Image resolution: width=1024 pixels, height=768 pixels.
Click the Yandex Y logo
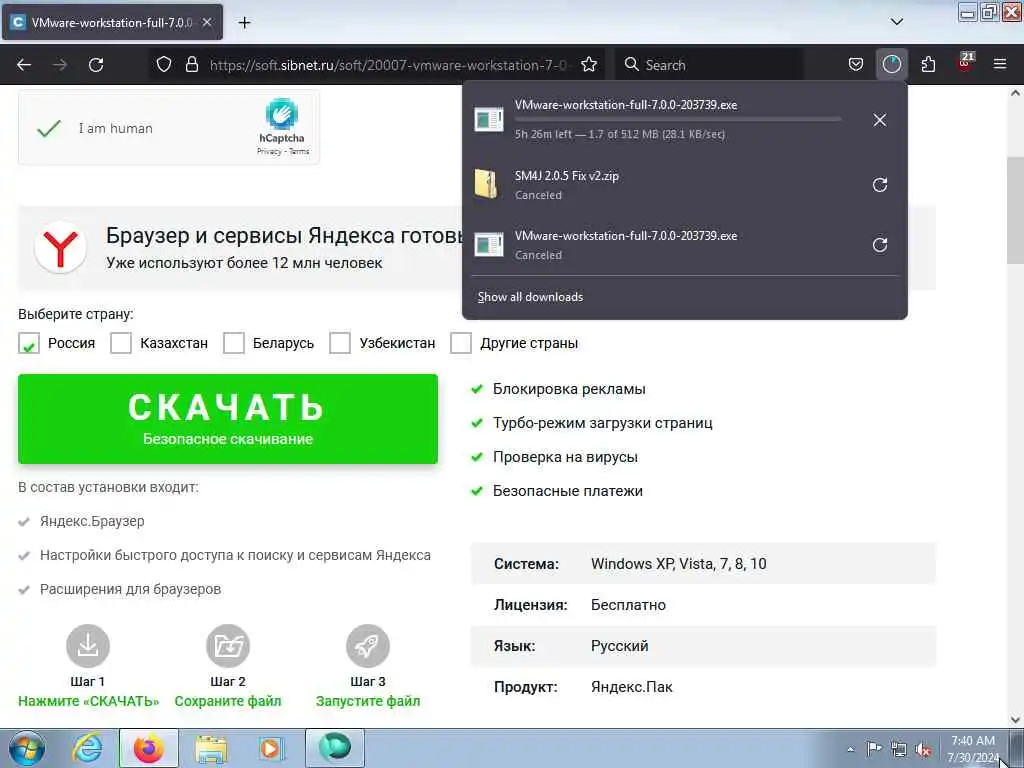pos(60,248)
